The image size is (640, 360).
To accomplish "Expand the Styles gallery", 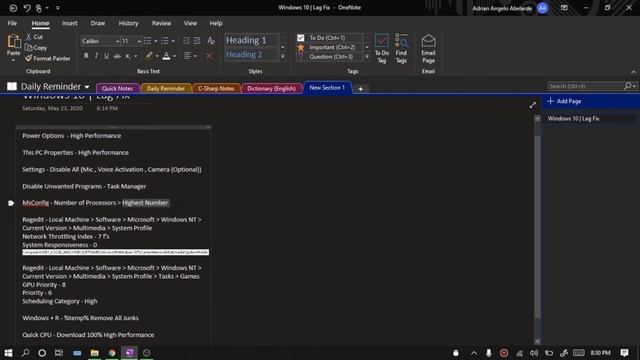I will click(282, 57).
